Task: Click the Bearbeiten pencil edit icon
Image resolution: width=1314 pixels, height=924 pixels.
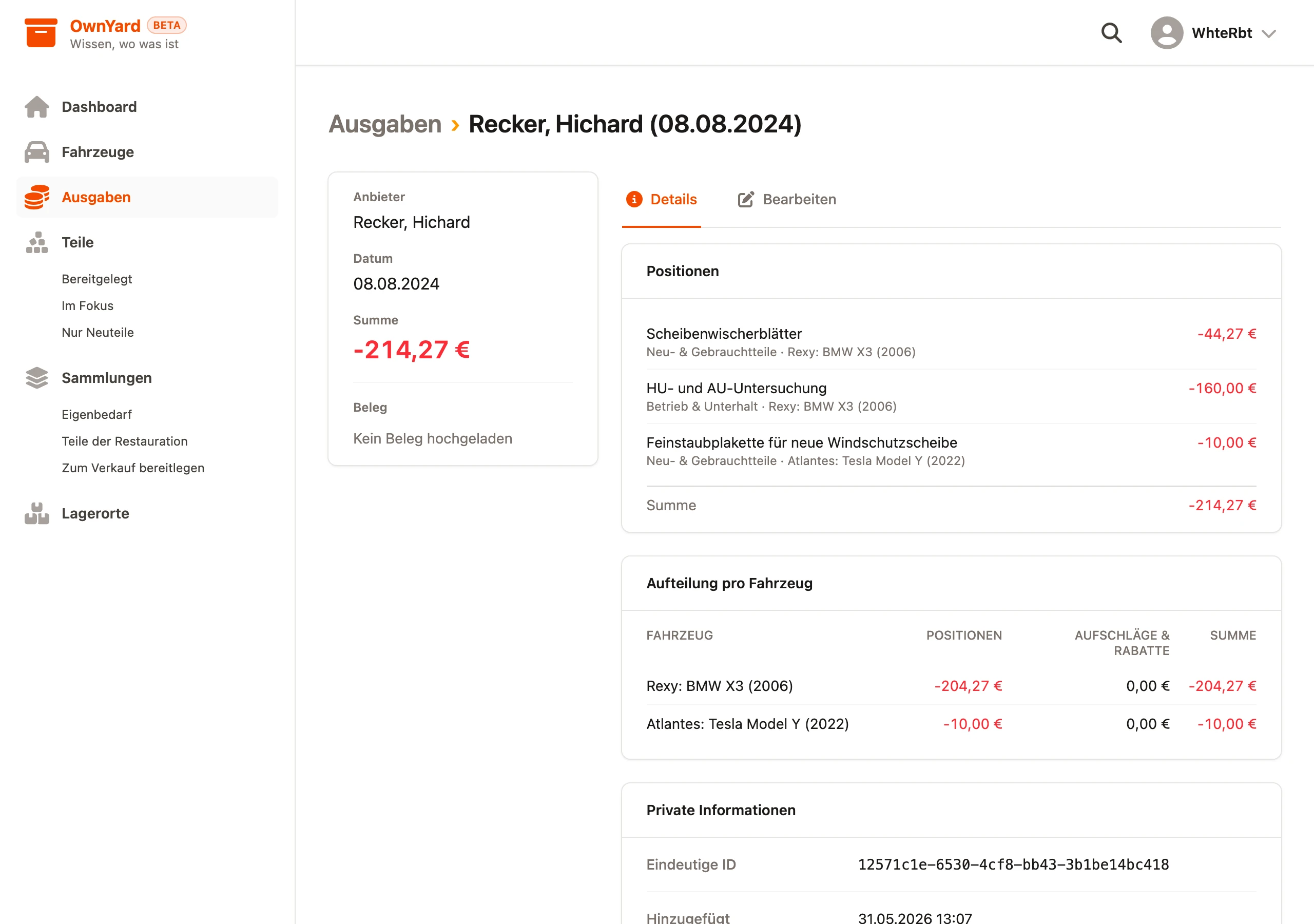Action: click(x=746, y=199)
